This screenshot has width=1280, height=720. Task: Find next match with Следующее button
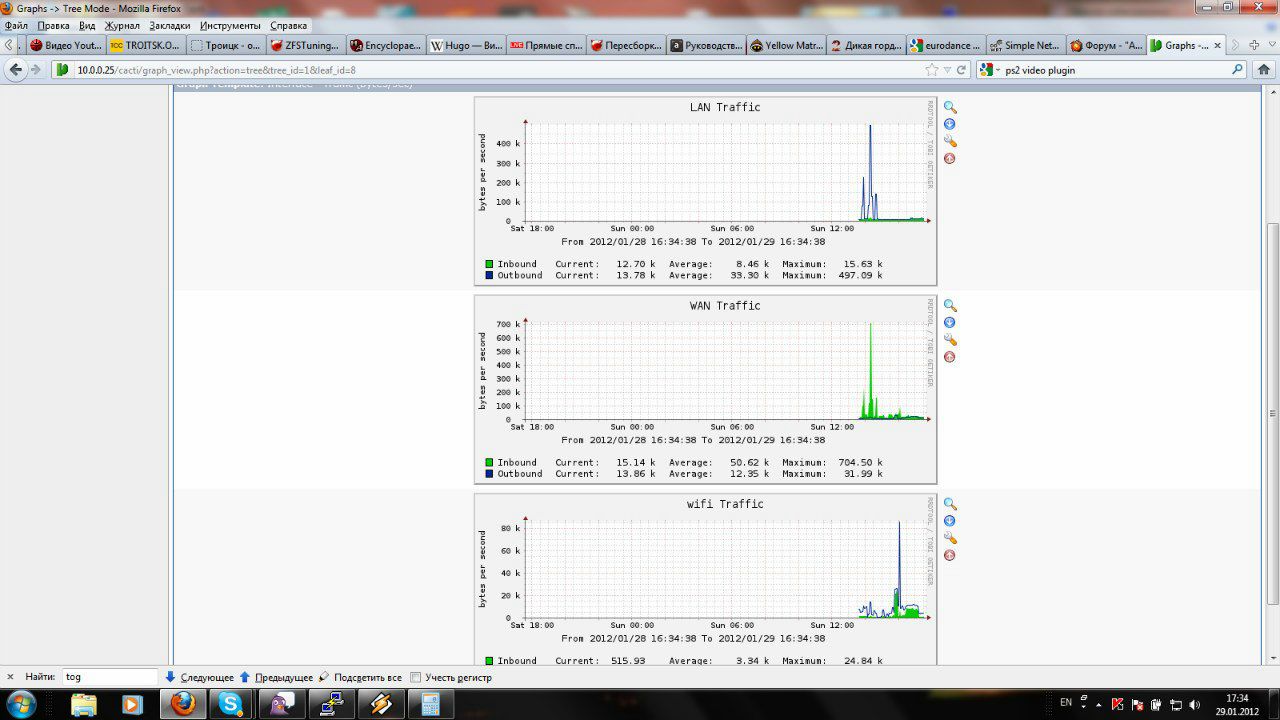point(199,677)
